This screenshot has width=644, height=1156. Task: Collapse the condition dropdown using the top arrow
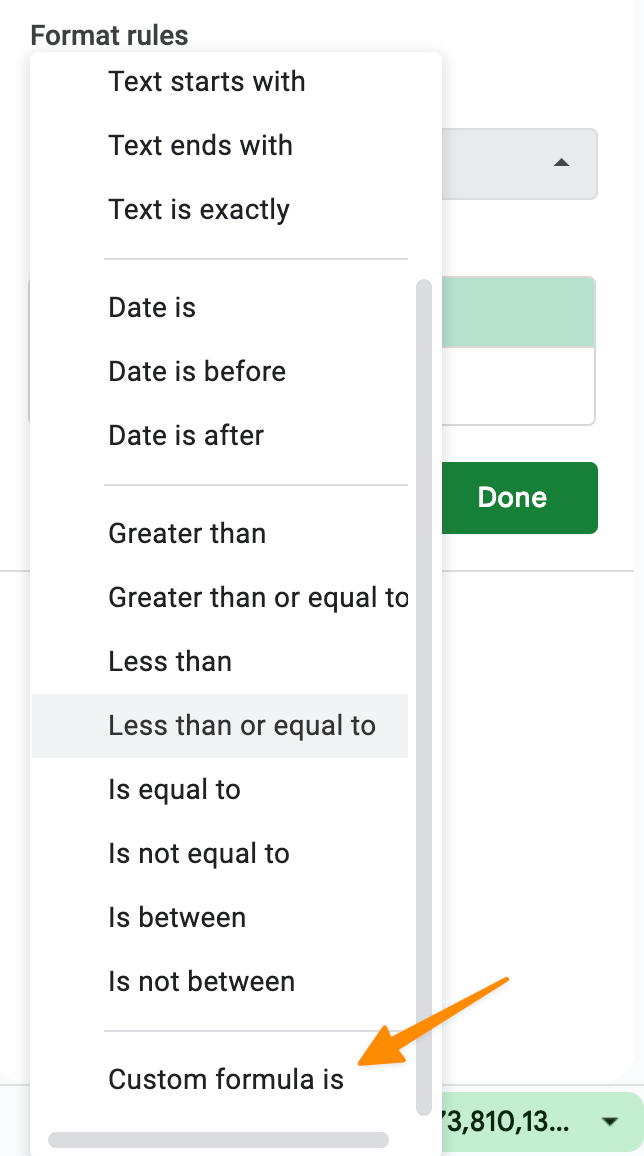click(562, 163)
